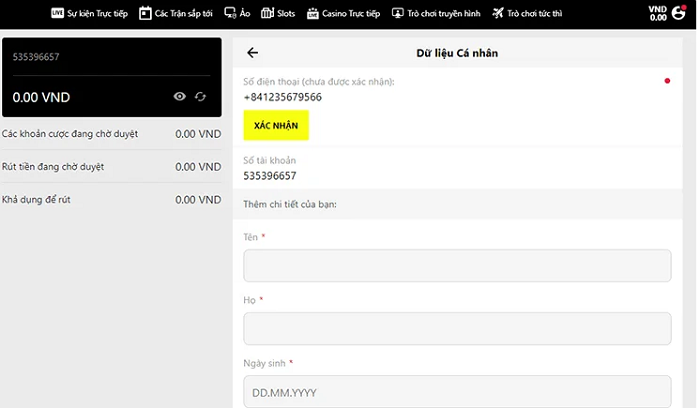
Task: Open the user profile icon at top right
Action: click(679, 14)
